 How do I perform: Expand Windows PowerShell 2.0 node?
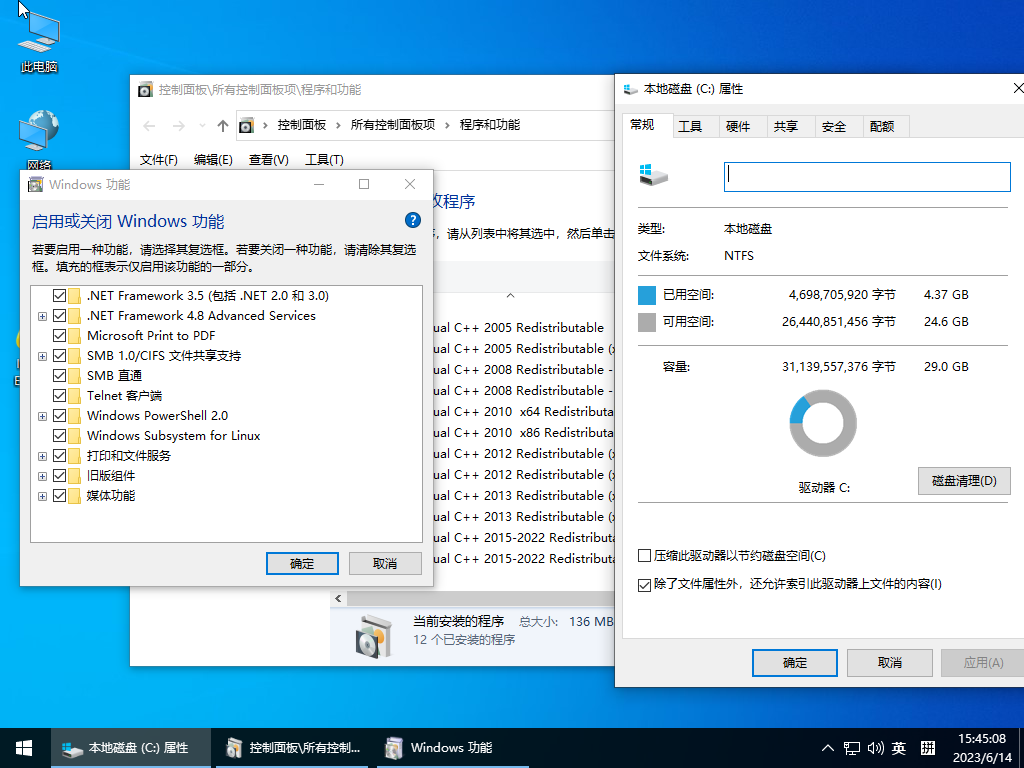coord(42,416)
